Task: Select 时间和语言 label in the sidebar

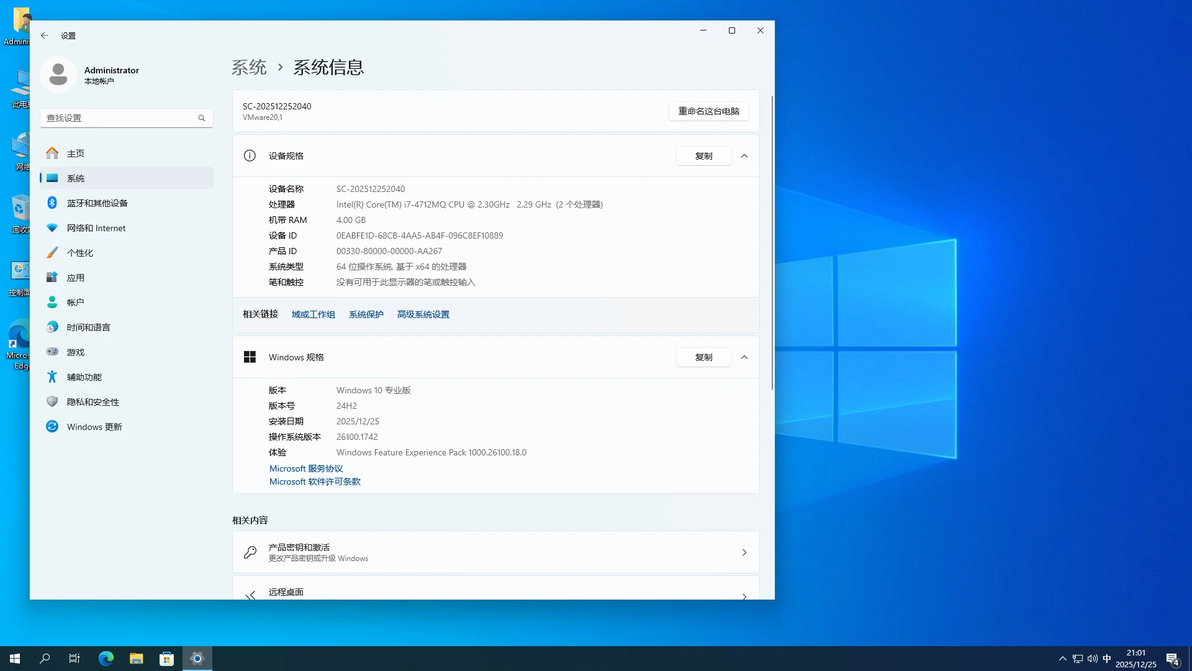Action: 88,327
